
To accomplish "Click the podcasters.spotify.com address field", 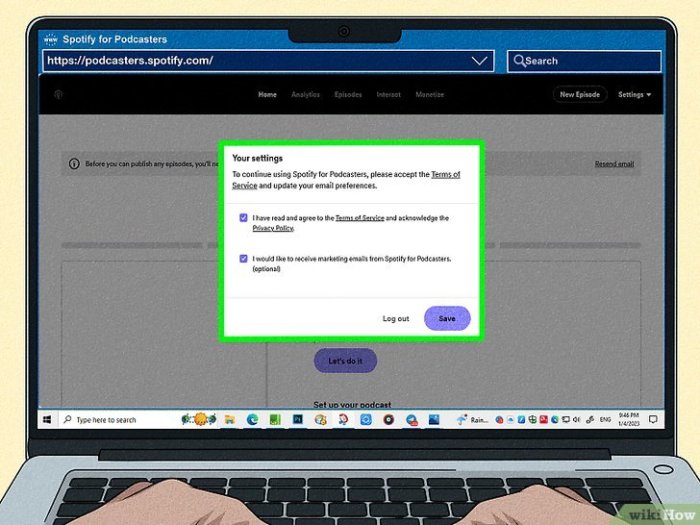I will [x=268, y=61].
